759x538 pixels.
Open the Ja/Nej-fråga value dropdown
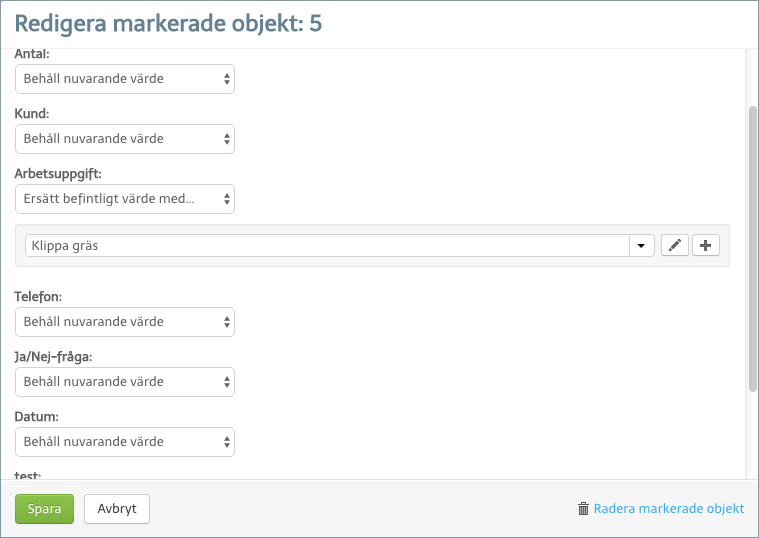point(125,382)
